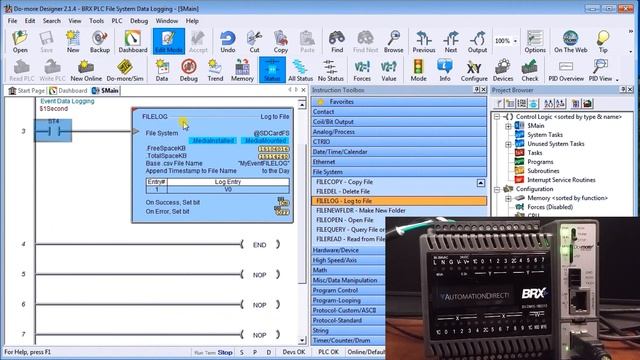Image resolution: width=640 pixels, height=360 pixels.
Task: Open the zoom percentage dropdown
Action: [515, 41]
